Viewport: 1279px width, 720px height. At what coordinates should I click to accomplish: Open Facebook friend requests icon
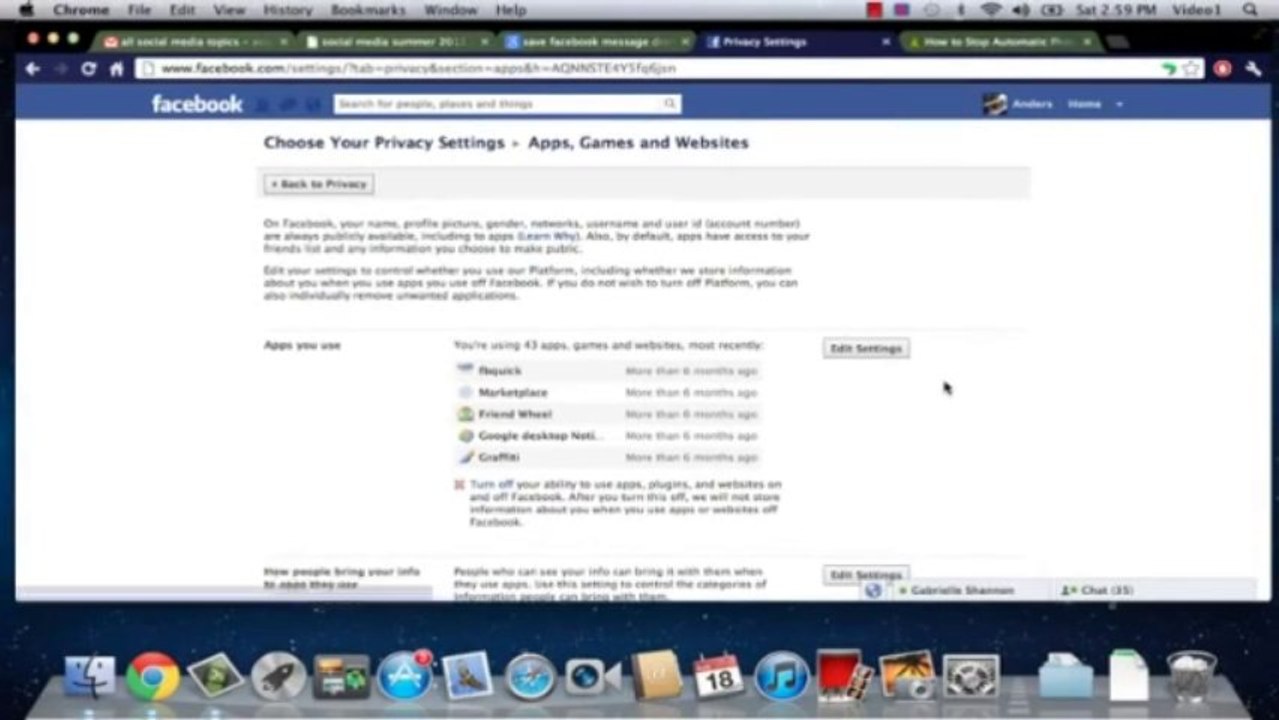(x=262, y=104)
